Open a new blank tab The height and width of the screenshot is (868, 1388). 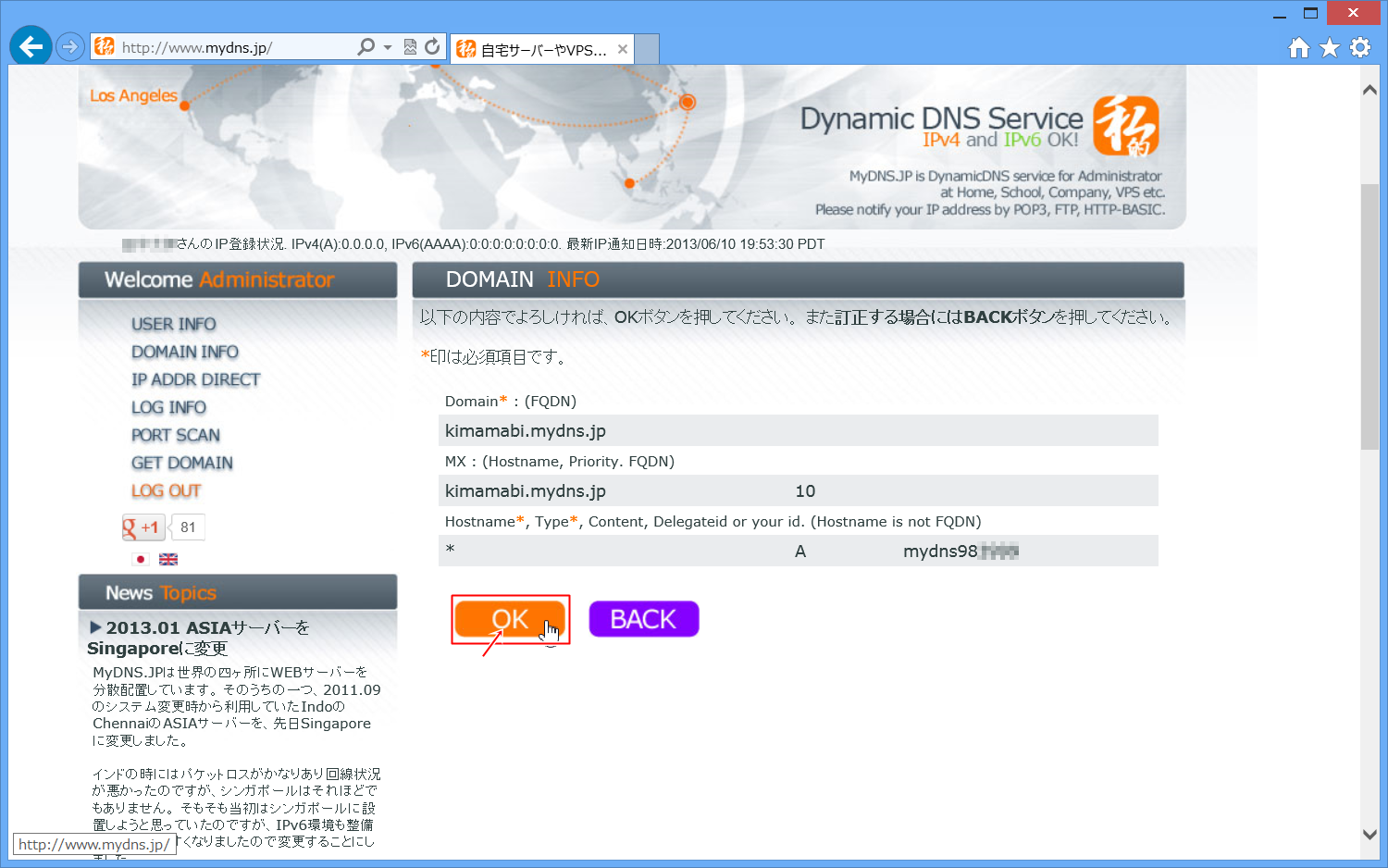pyautogui.click(x=647, y=49)
